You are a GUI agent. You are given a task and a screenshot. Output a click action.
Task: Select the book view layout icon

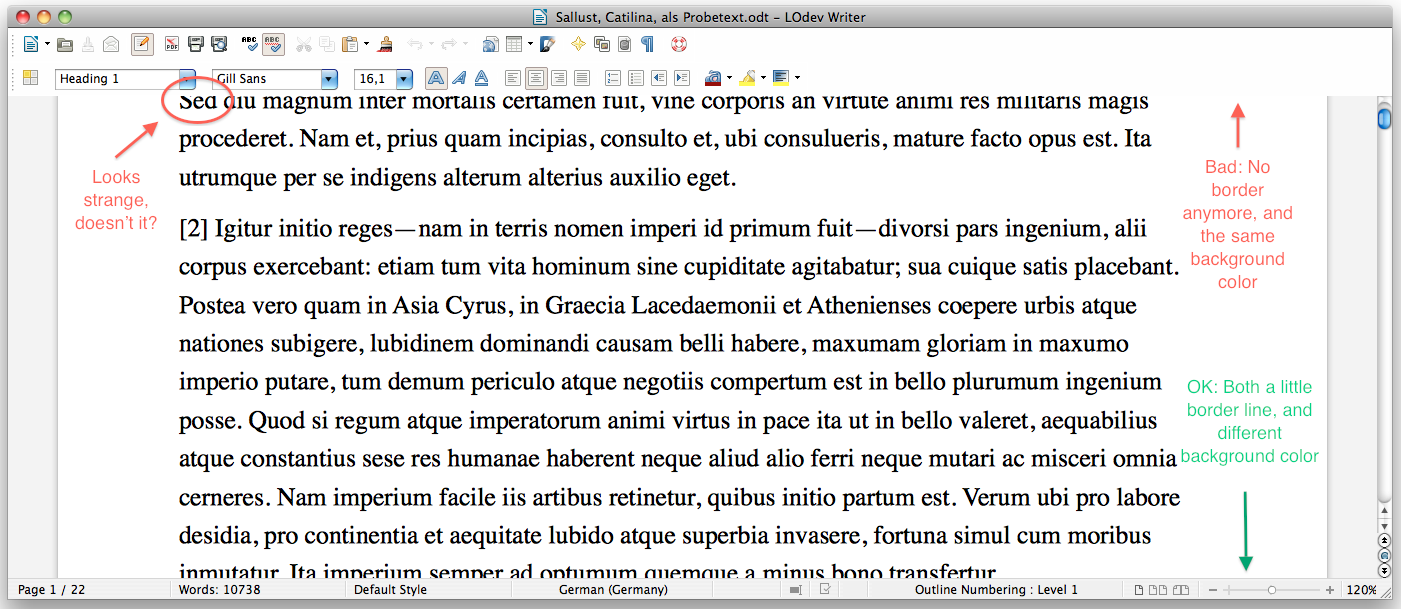1182,590
